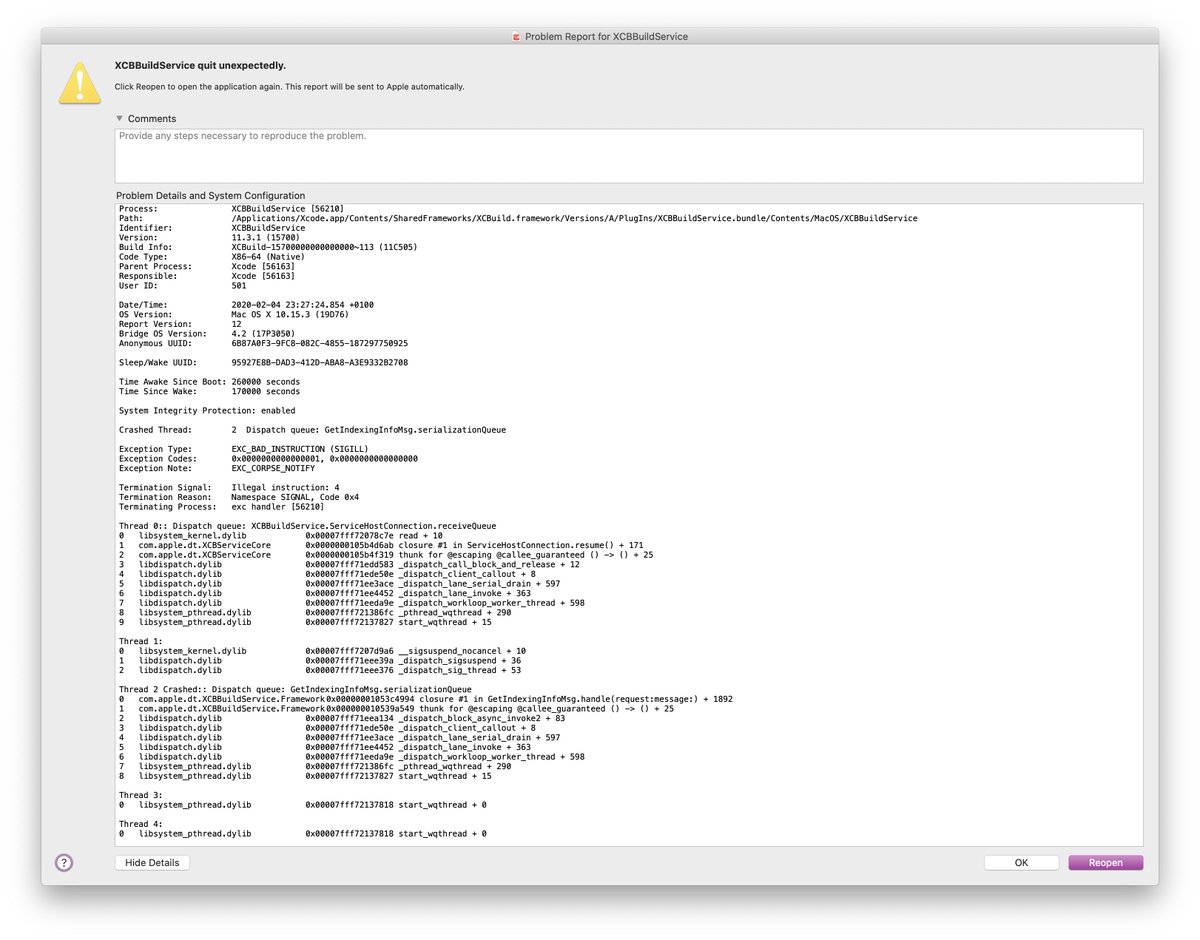The image size is (1200, 940).
Task: Select the 'Terminating Process: exc handler' line
Action: 221,506
